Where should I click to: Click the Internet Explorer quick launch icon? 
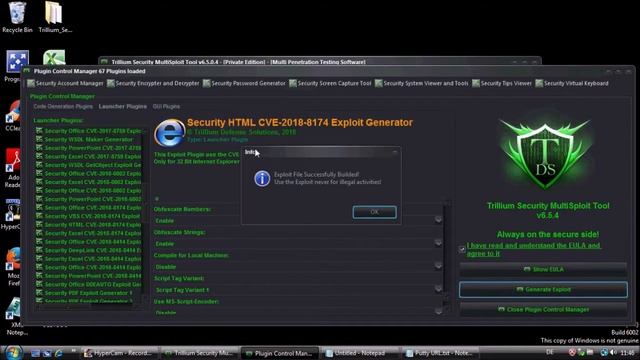coord(59,353)
